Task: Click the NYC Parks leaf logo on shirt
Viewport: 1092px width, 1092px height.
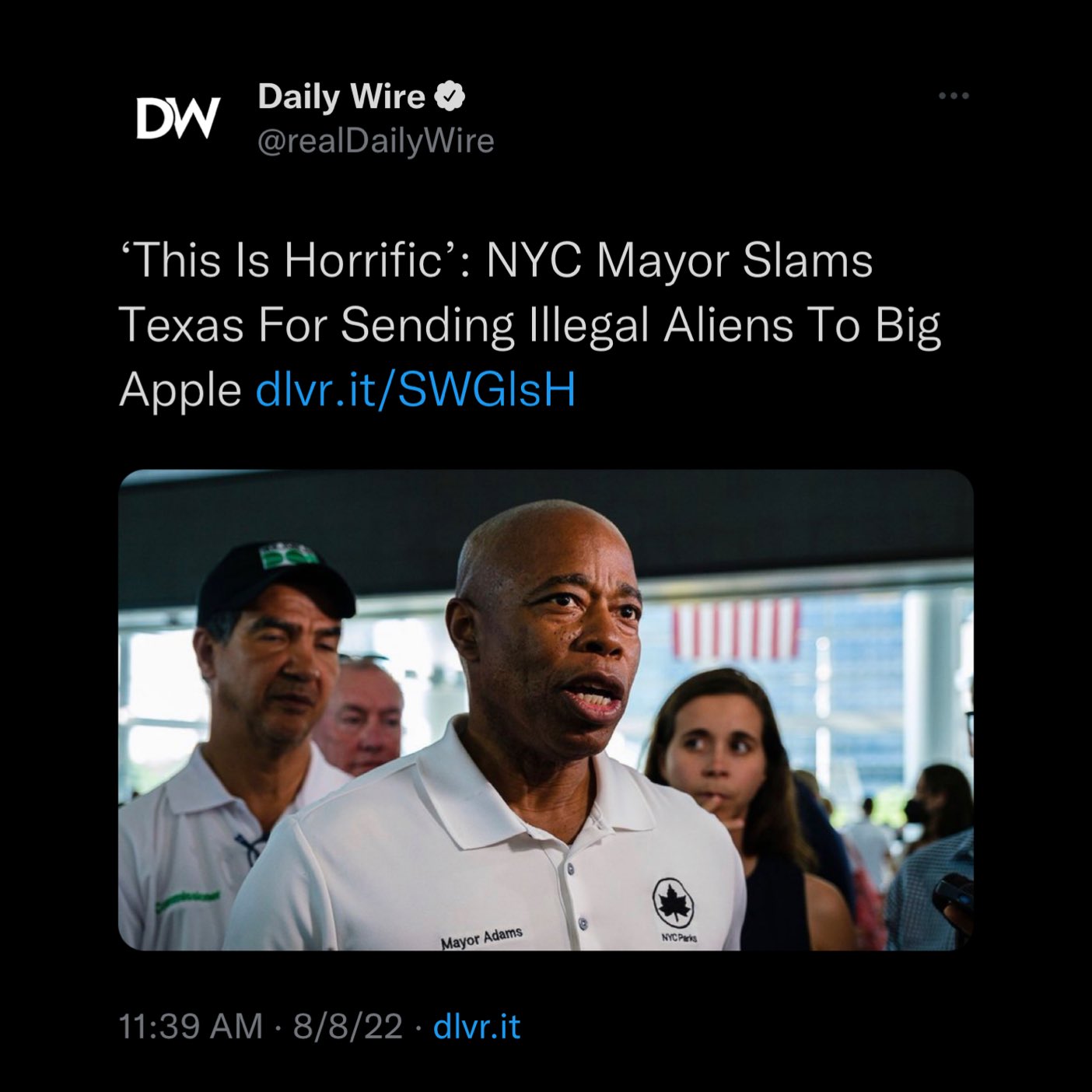Action: pos(674,903)
